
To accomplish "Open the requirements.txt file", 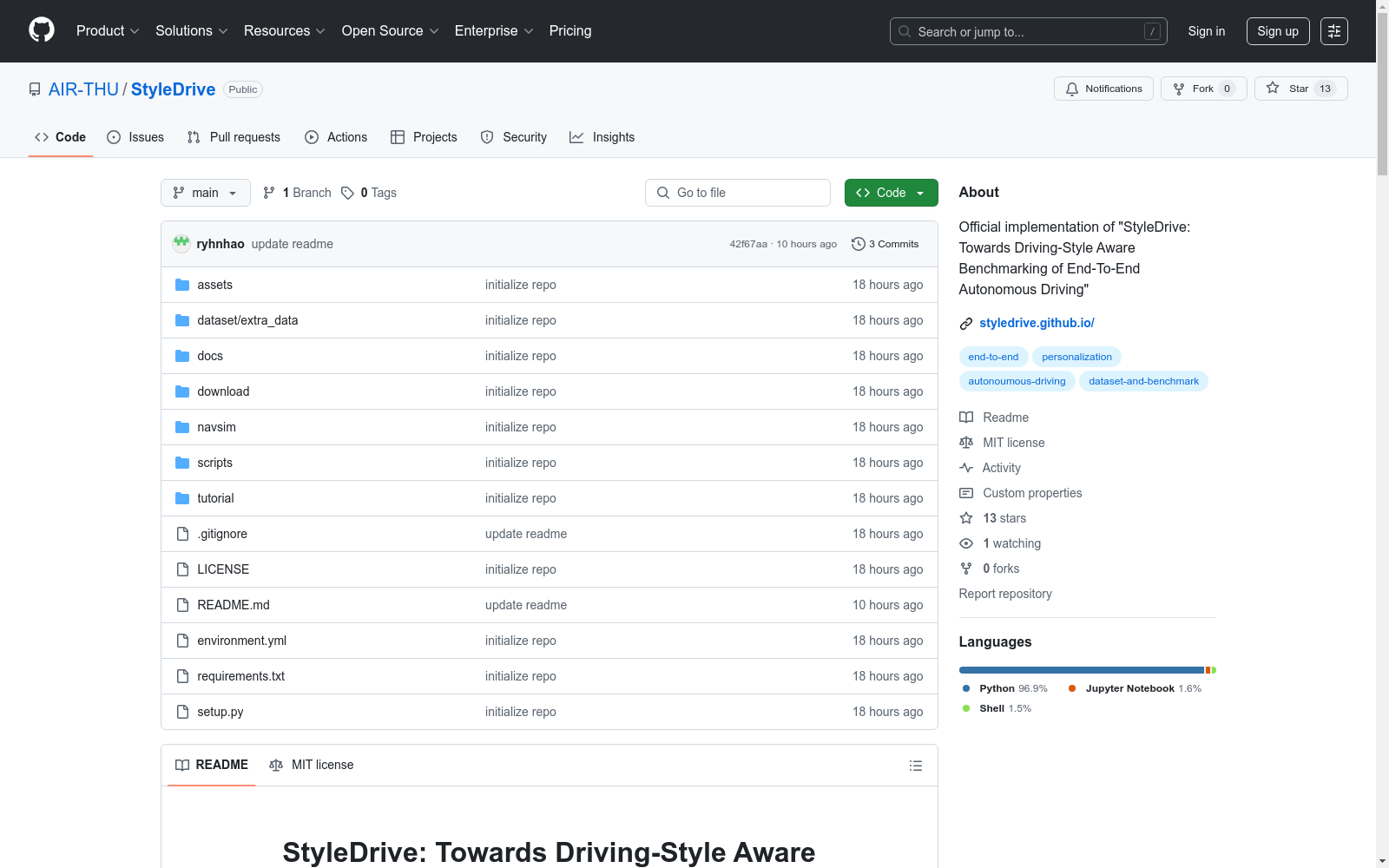I will (x=240, y=676).
